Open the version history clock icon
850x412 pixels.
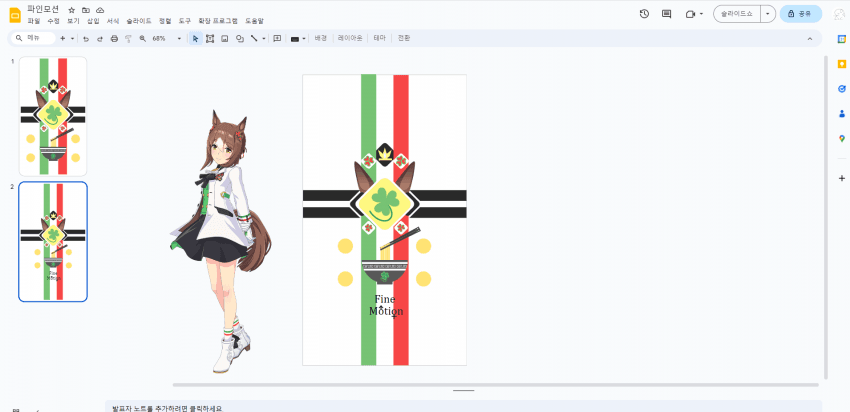click(644, 14)
